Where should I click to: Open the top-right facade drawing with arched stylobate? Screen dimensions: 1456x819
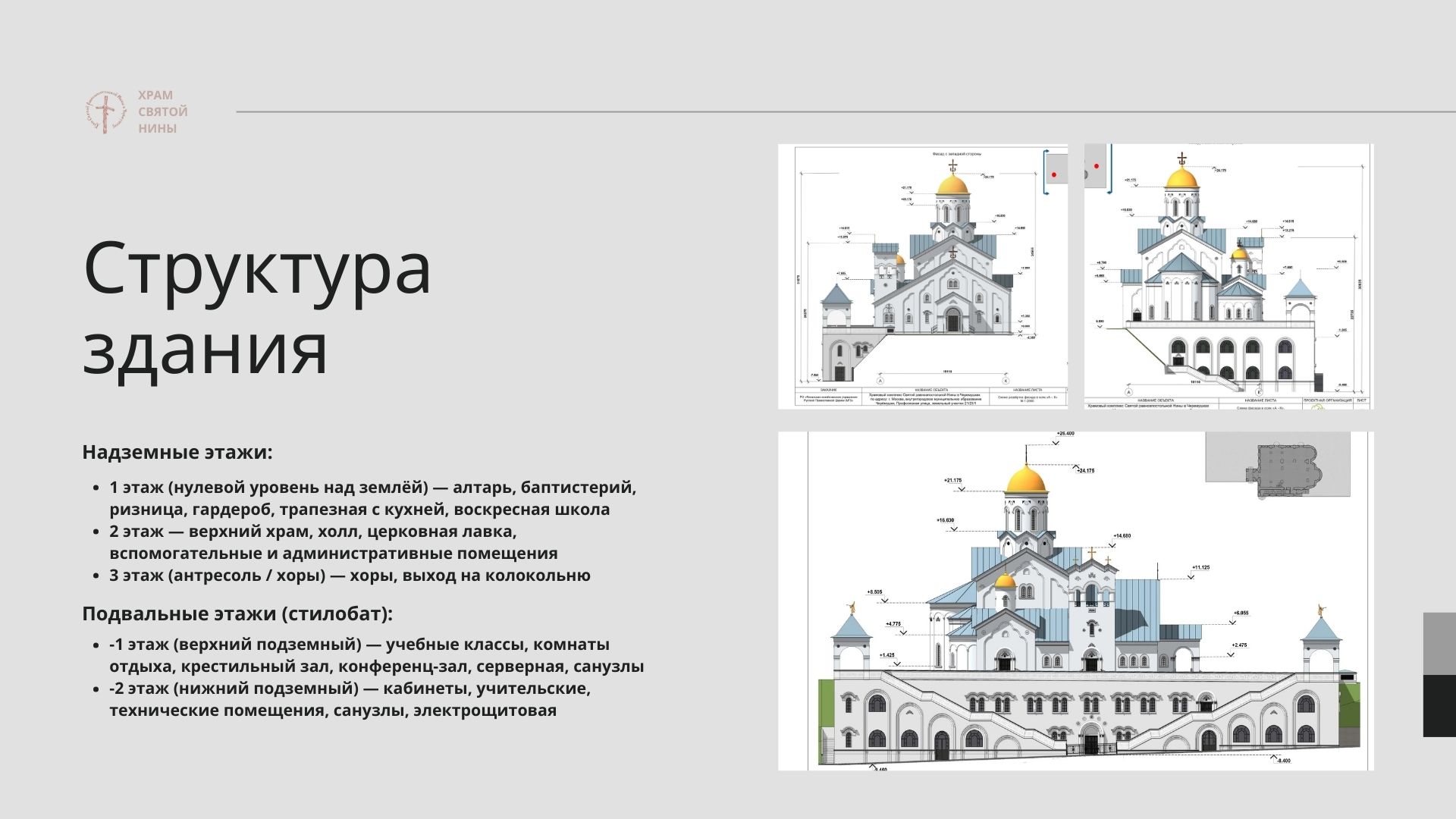coord(1228,277)
